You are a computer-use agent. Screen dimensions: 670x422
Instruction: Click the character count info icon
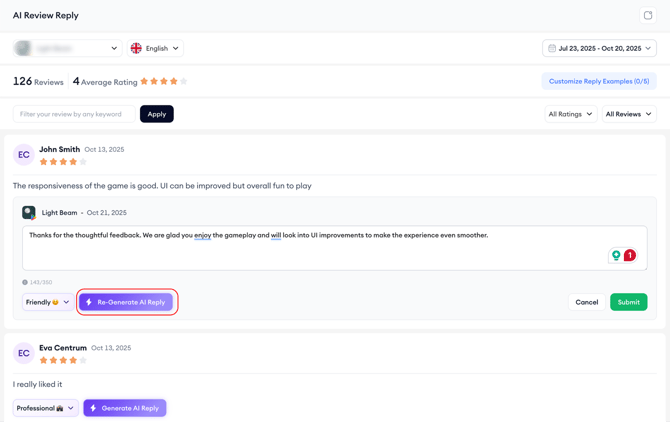coord(25,282)
